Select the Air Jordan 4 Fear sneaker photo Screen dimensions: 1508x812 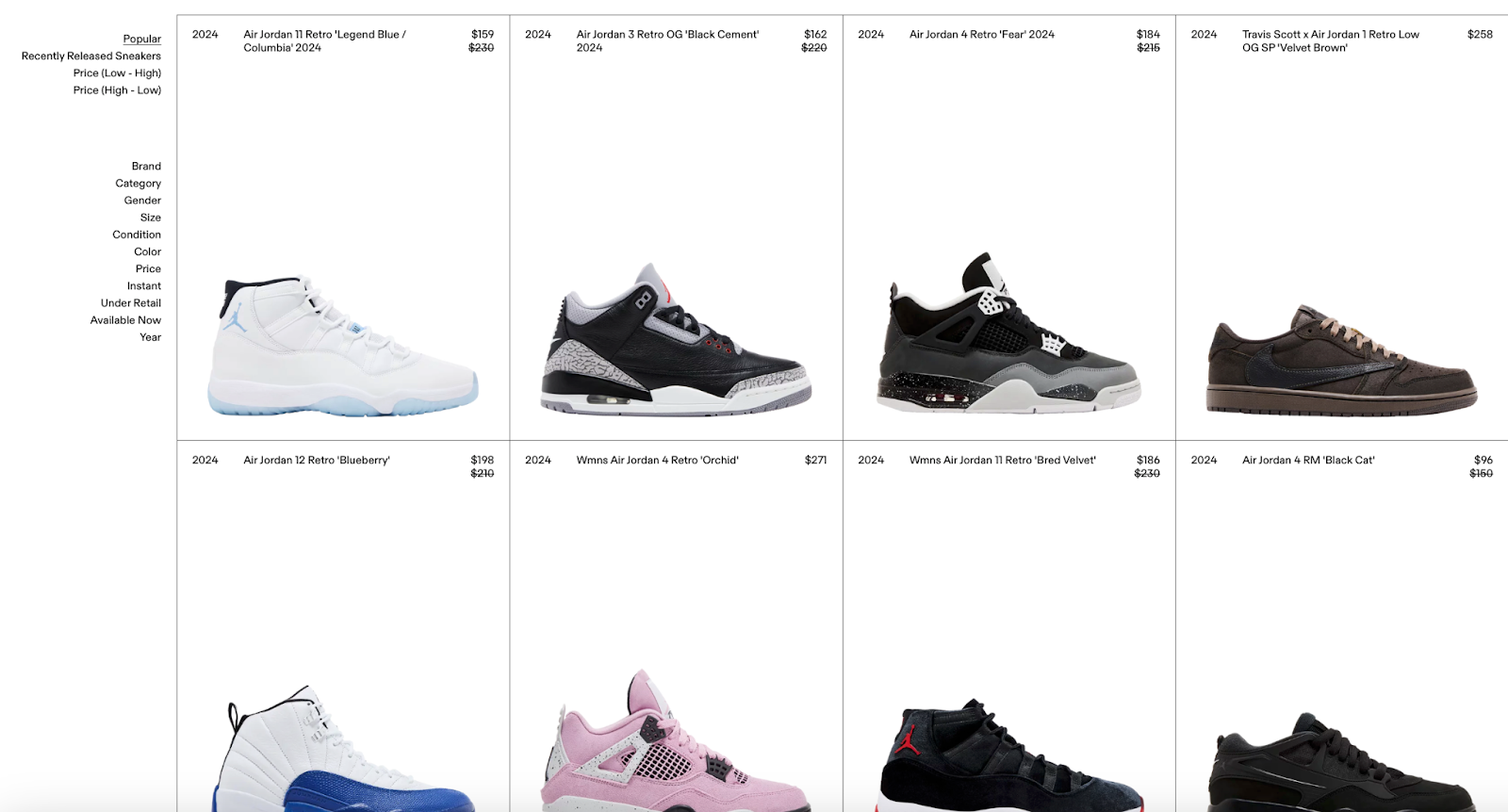pos(1009,333)
